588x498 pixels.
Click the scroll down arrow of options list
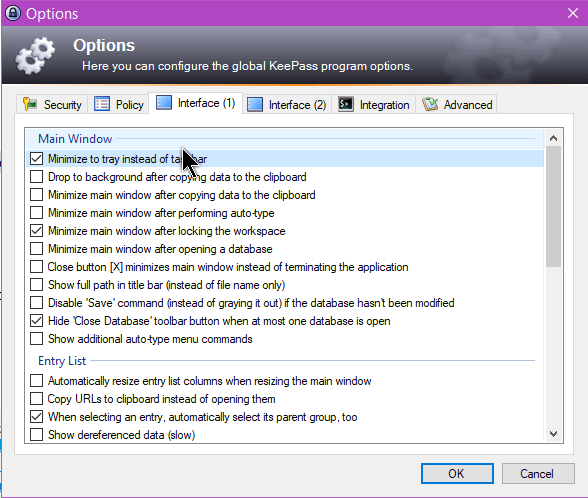pos(553,434)
